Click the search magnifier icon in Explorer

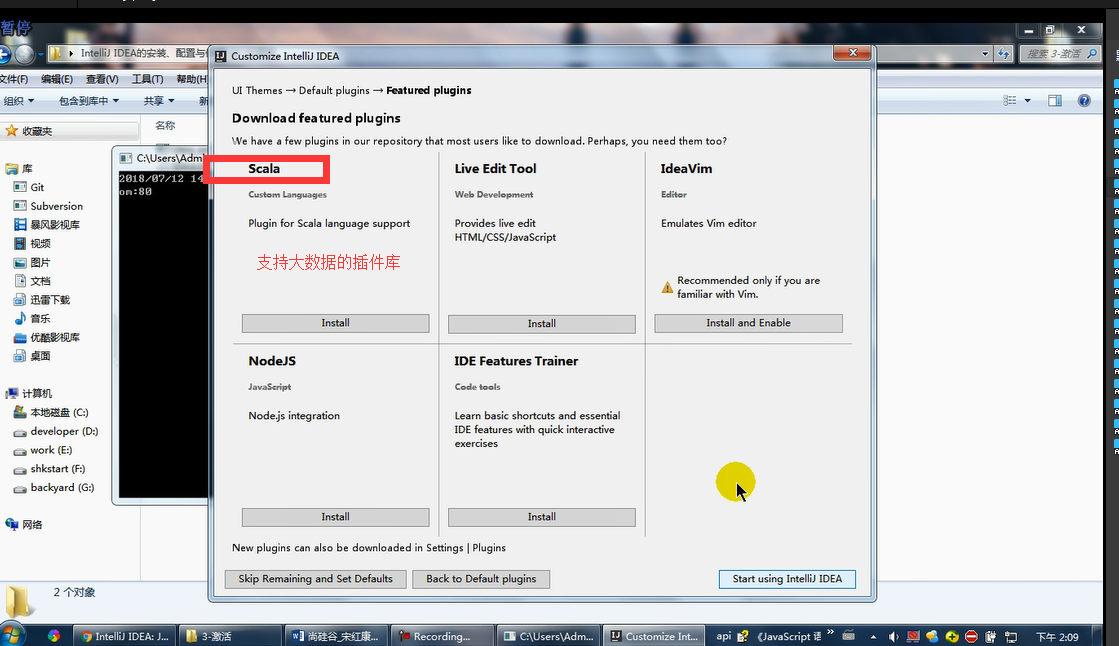click(x=1092, y=54)
